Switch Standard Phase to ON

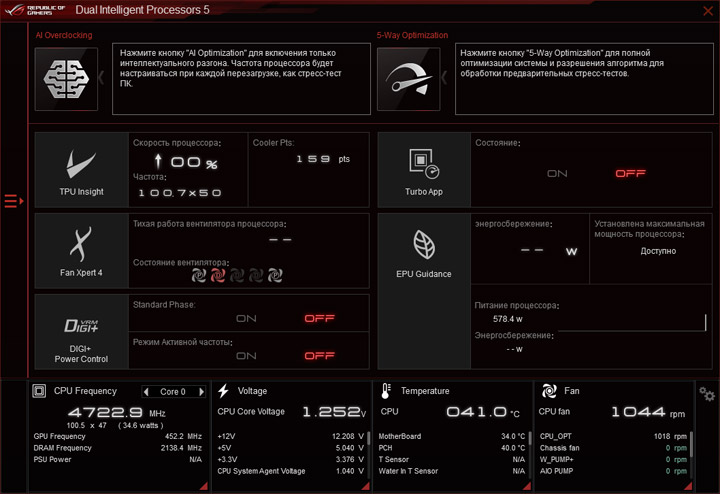(246, 319)
